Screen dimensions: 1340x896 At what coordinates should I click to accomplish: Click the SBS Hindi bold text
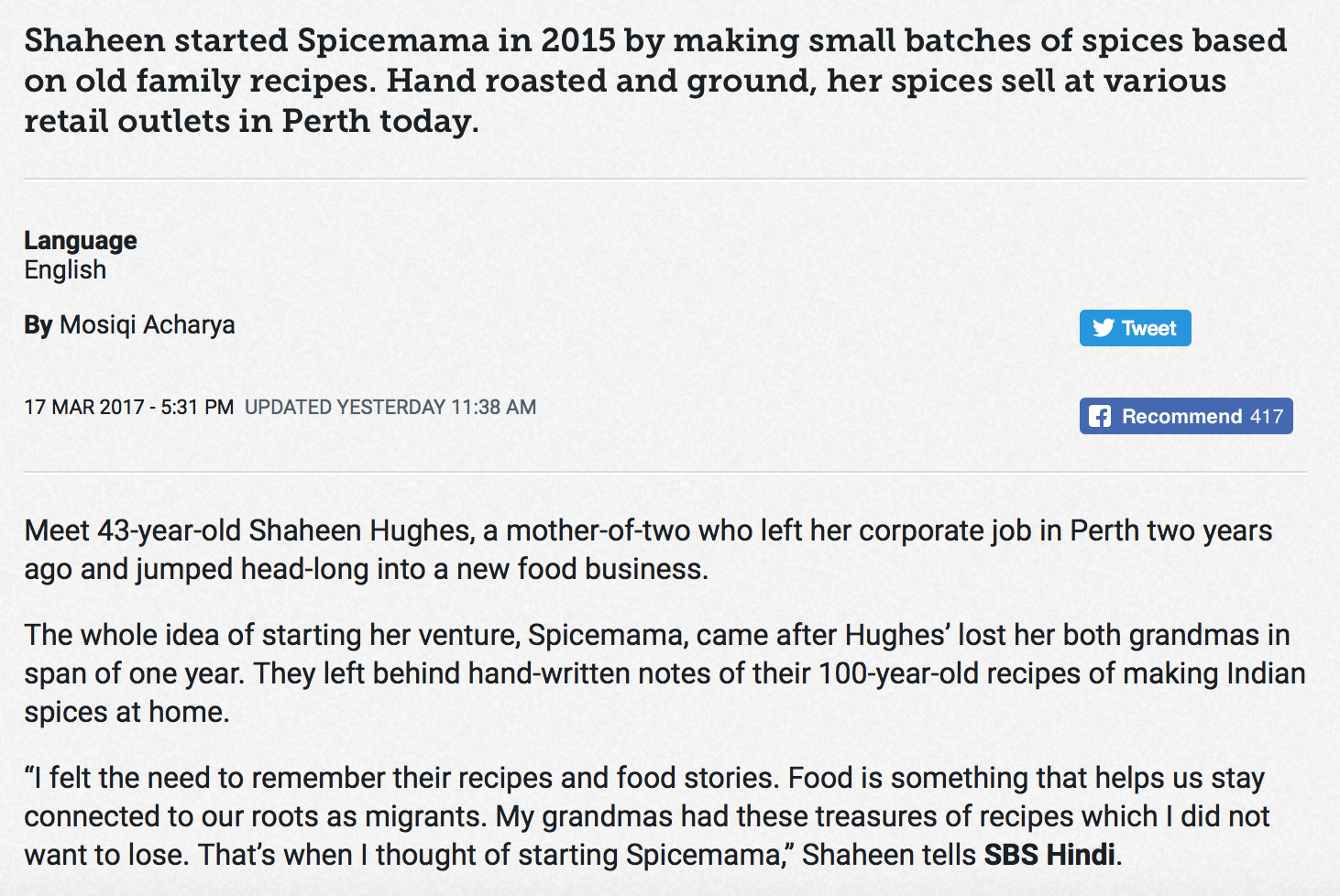(x=1049, y=855)
